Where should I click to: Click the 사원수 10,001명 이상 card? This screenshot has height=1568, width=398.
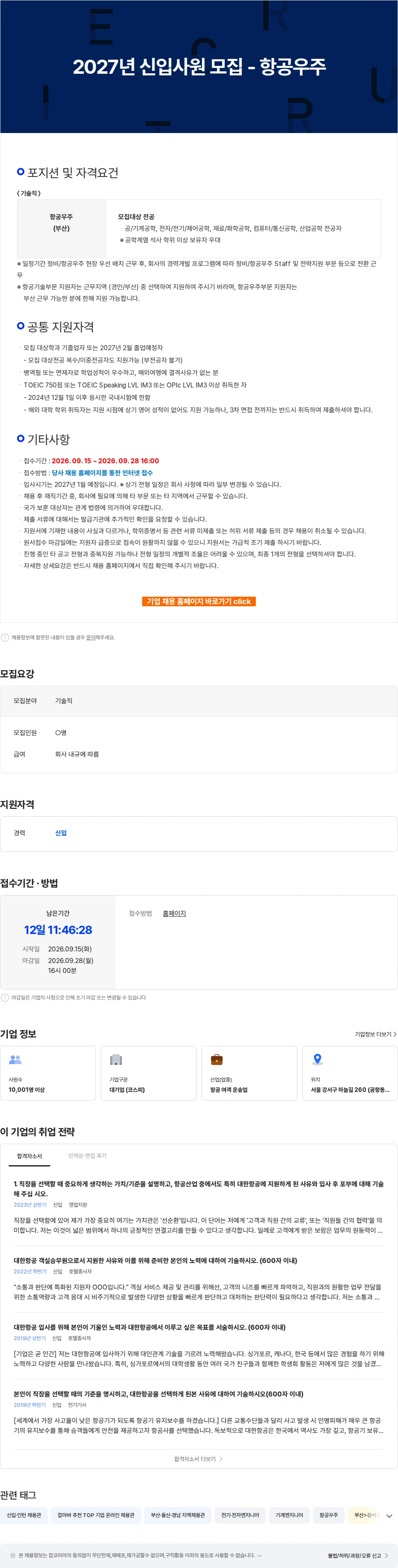(x=48, y=1073)
